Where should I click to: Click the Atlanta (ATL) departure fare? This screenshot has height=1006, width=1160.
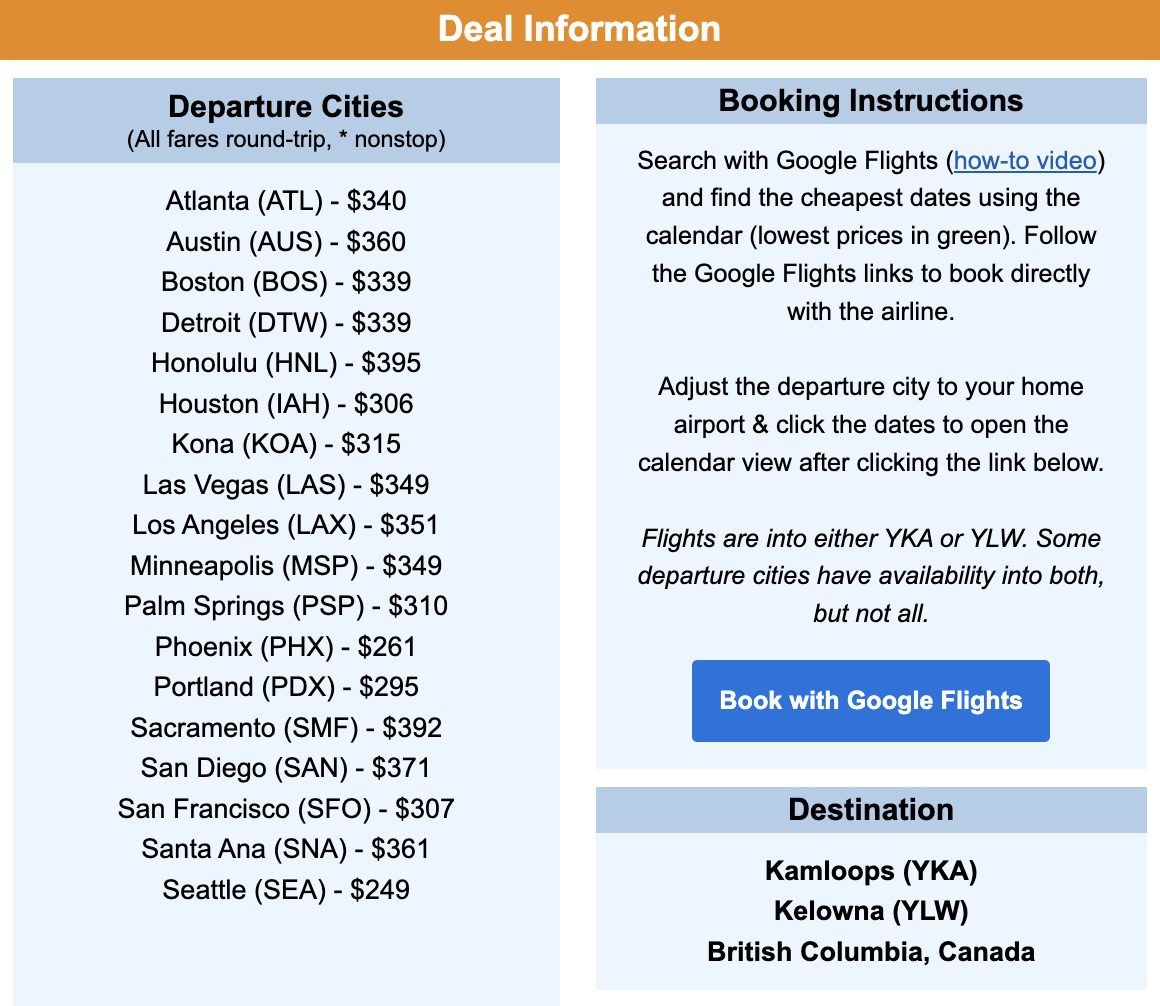(286, 201)
